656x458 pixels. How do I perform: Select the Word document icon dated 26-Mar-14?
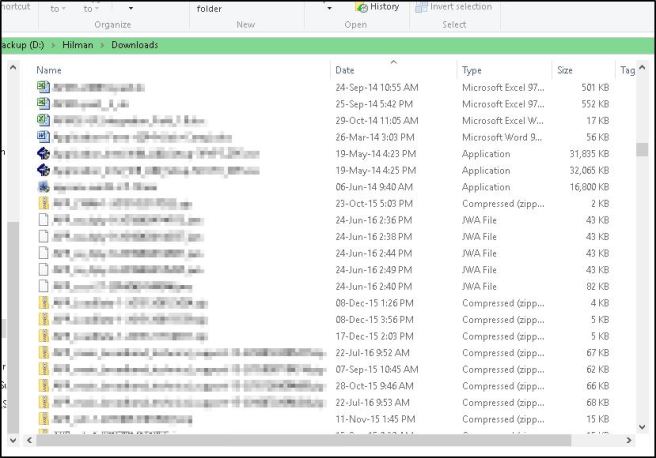point(43,137)
